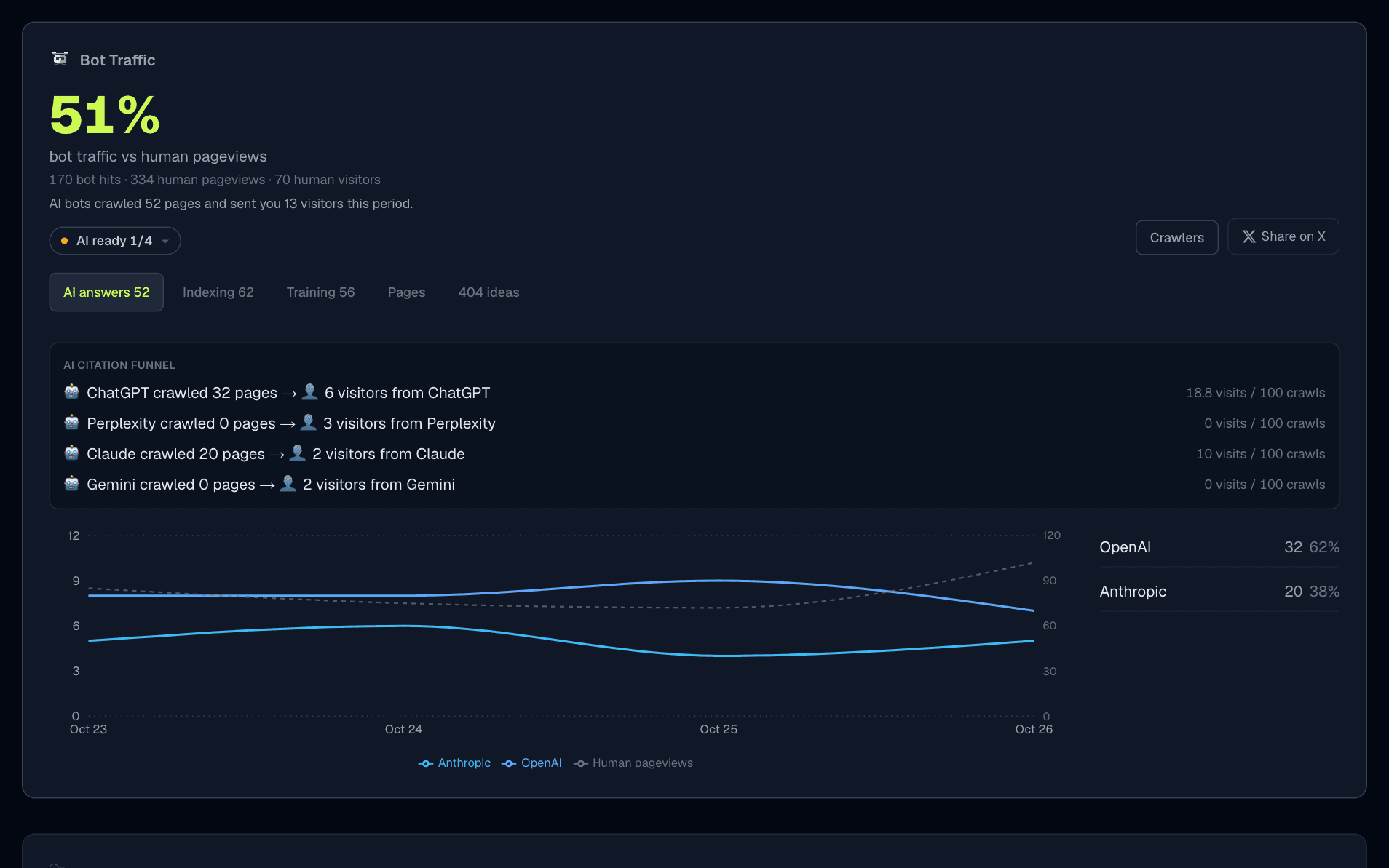
Task: Click 18.8 visits / 100 crawls value
Action: [1256, 393]
